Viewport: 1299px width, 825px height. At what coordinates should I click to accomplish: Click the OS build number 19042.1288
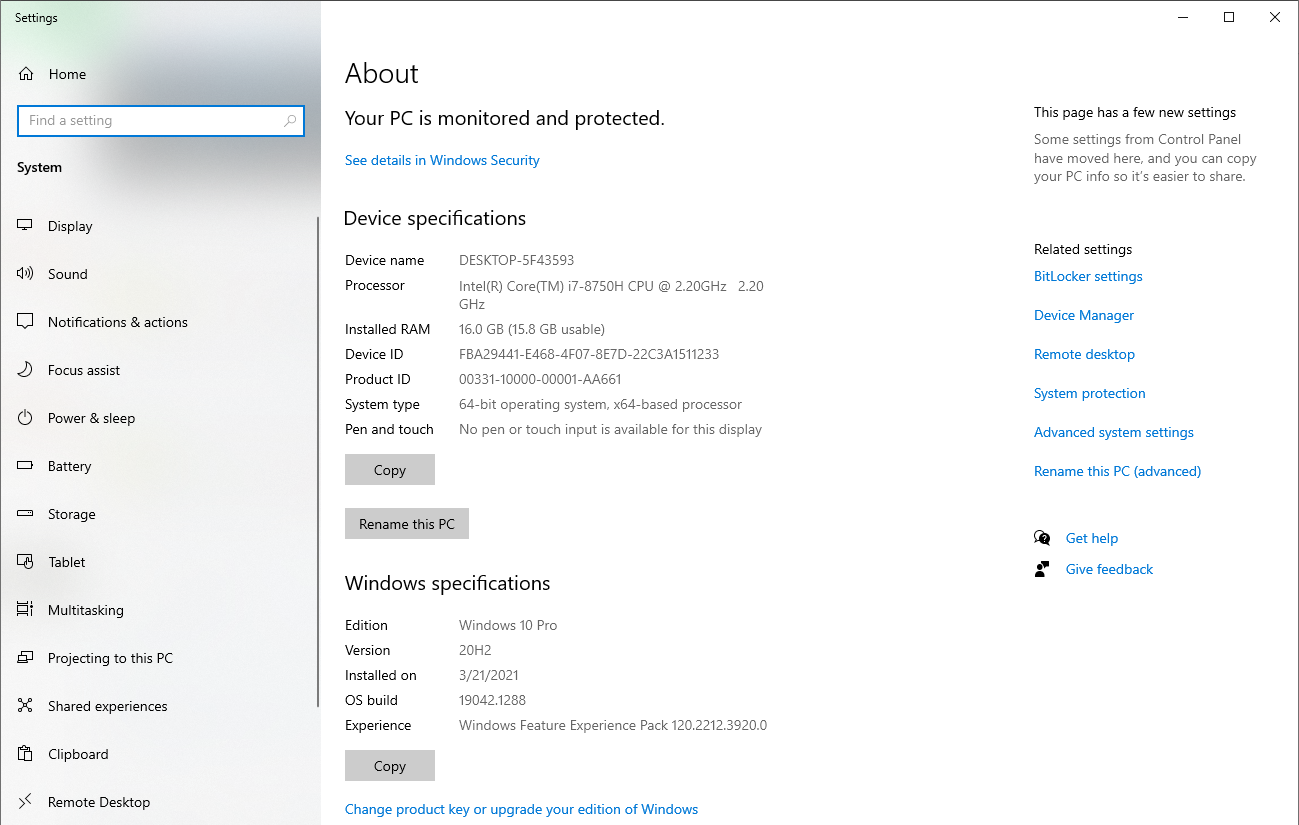pyautogui.click(x=492, y=700)
